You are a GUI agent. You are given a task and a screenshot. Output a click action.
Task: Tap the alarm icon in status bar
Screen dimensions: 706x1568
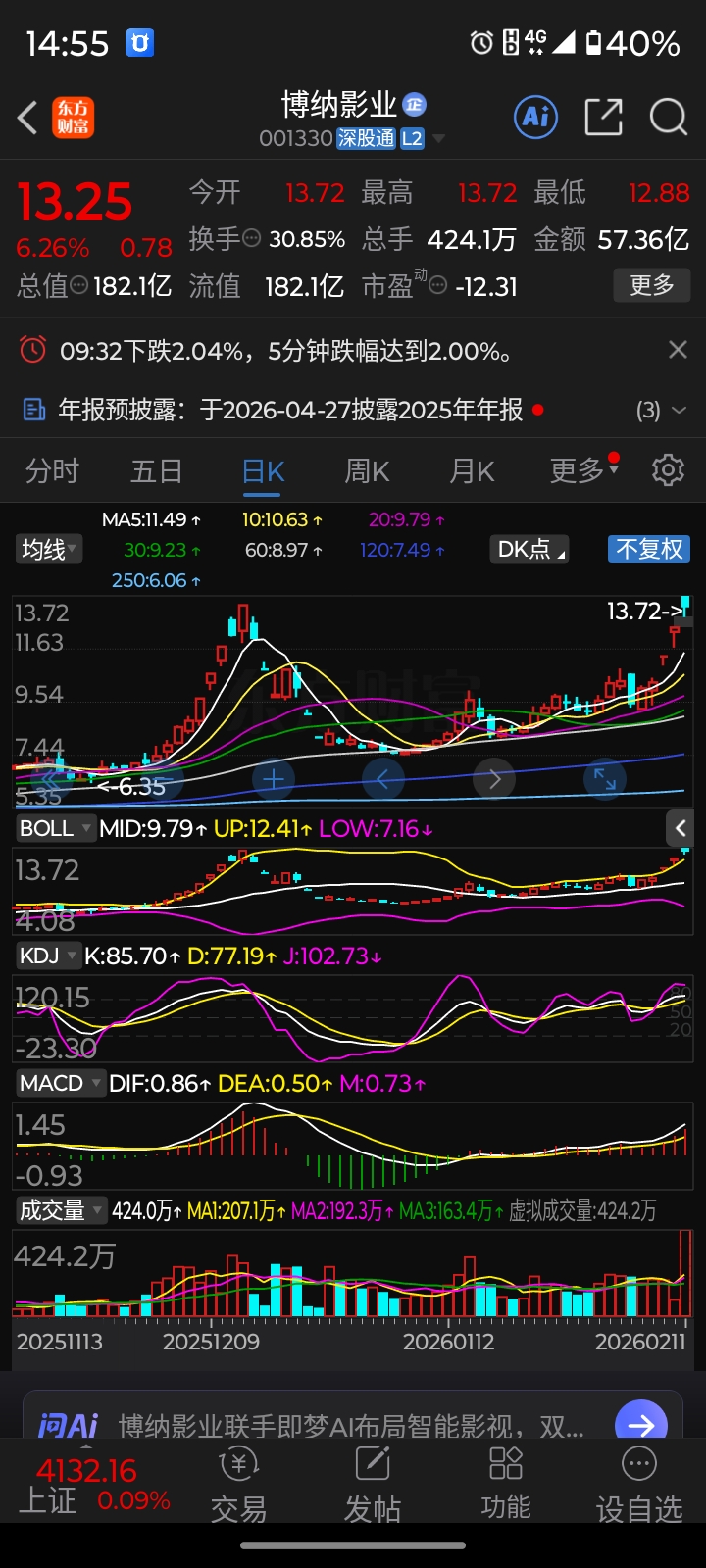(x=481, y=43)
